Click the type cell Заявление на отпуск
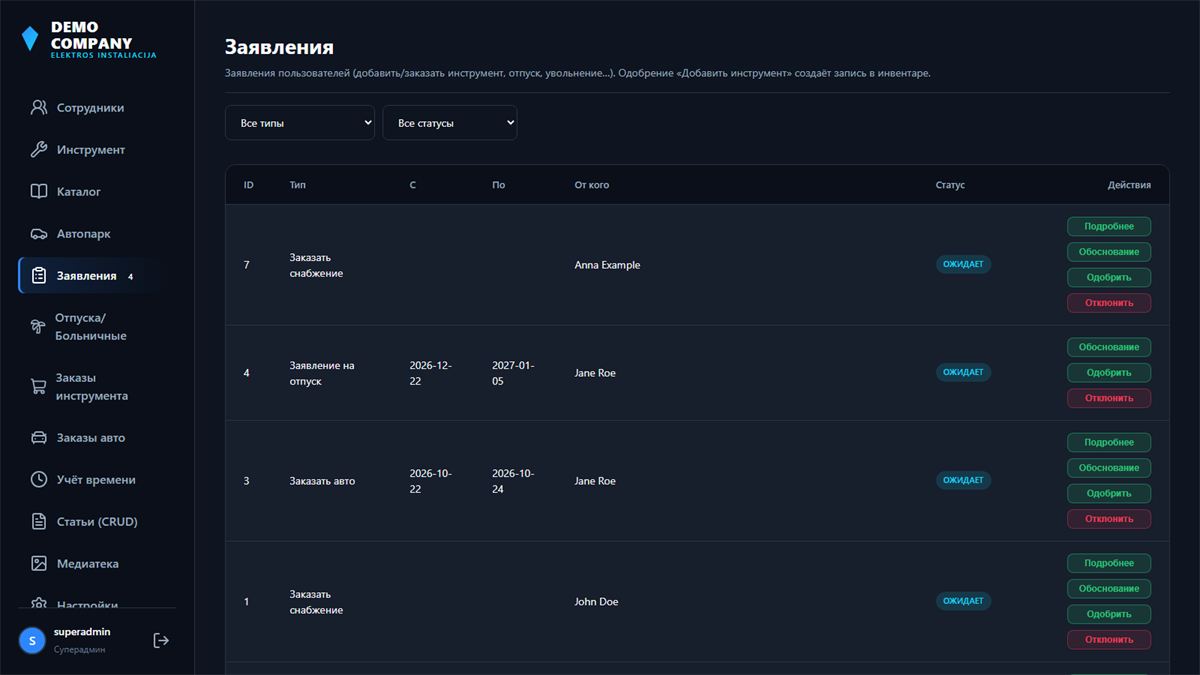 coord(322,373)
